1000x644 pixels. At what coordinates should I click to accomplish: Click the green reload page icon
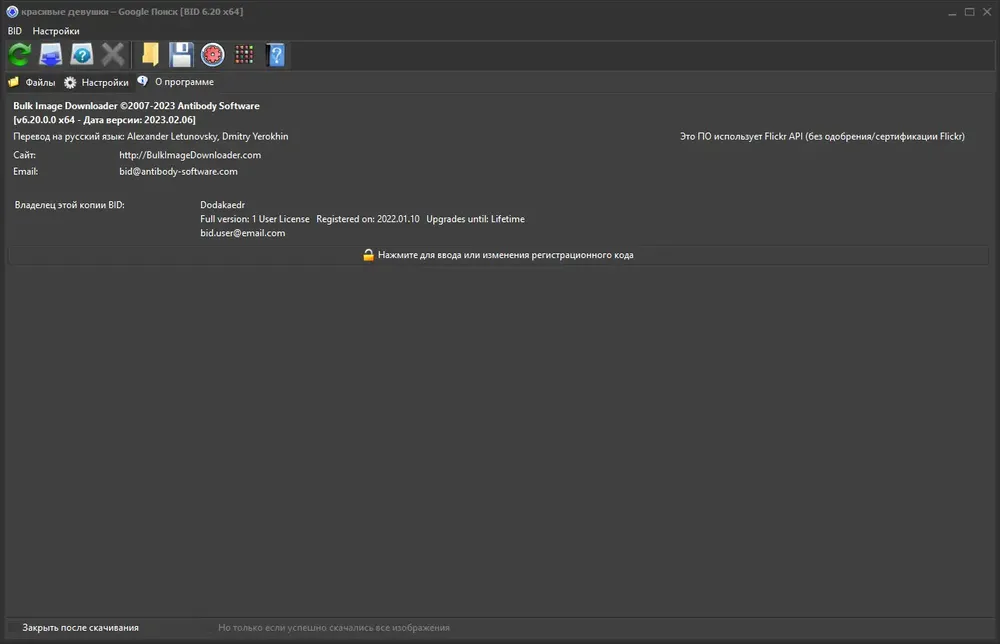click(x=20, y=55)
